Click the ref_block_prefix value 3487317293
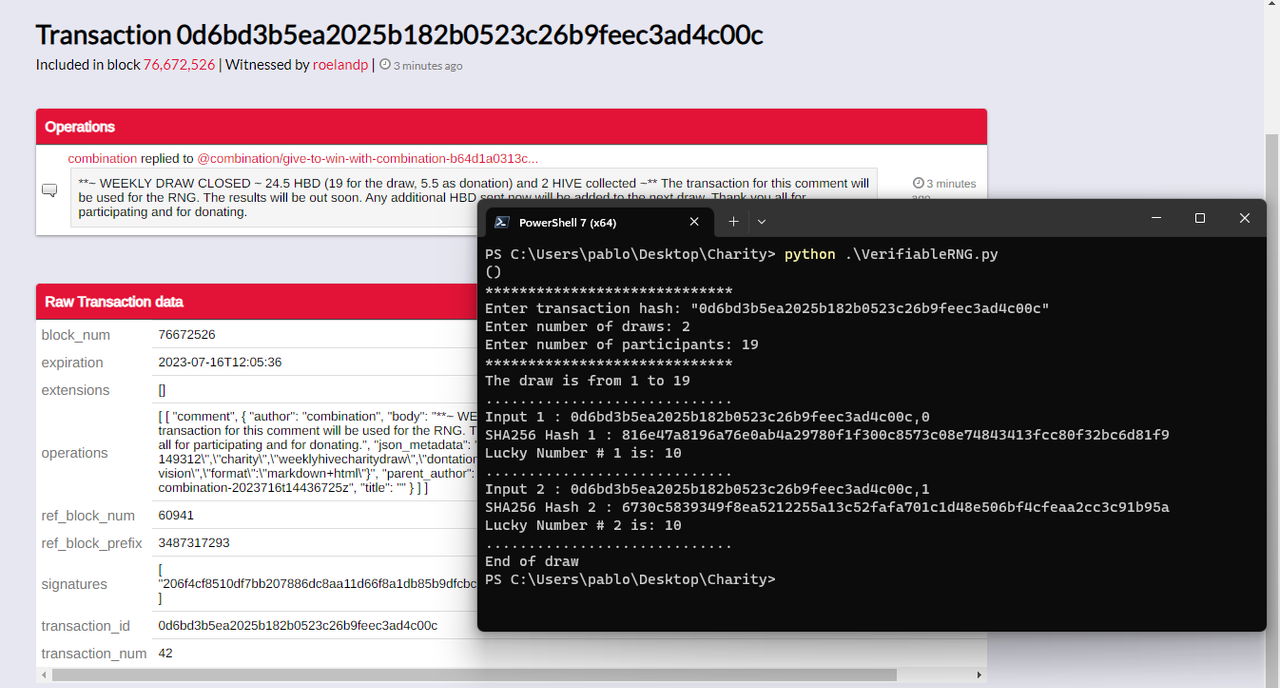Viewport: 1280px width, 688px height. coord(194,543)
